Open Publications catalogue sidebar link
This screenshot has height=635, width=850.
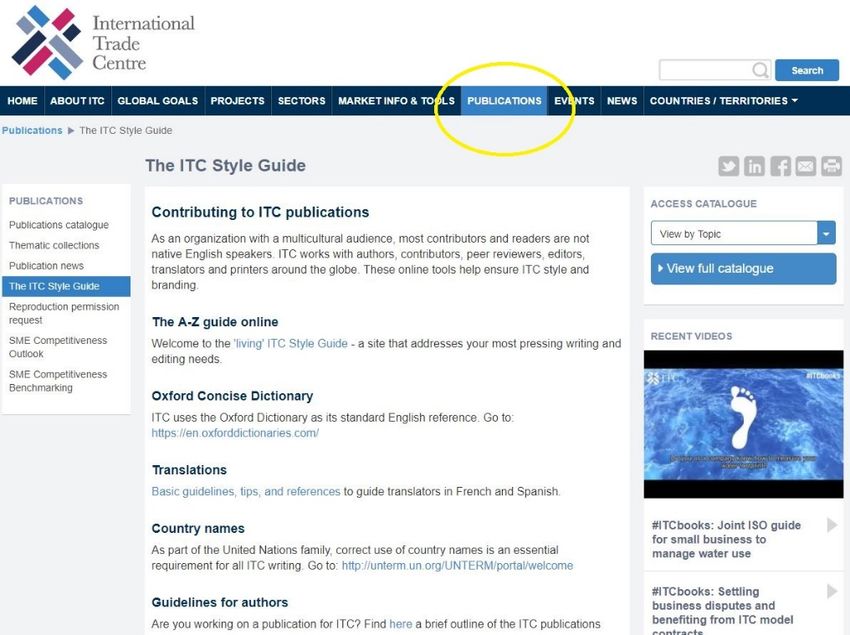click(x=59, y=225)
